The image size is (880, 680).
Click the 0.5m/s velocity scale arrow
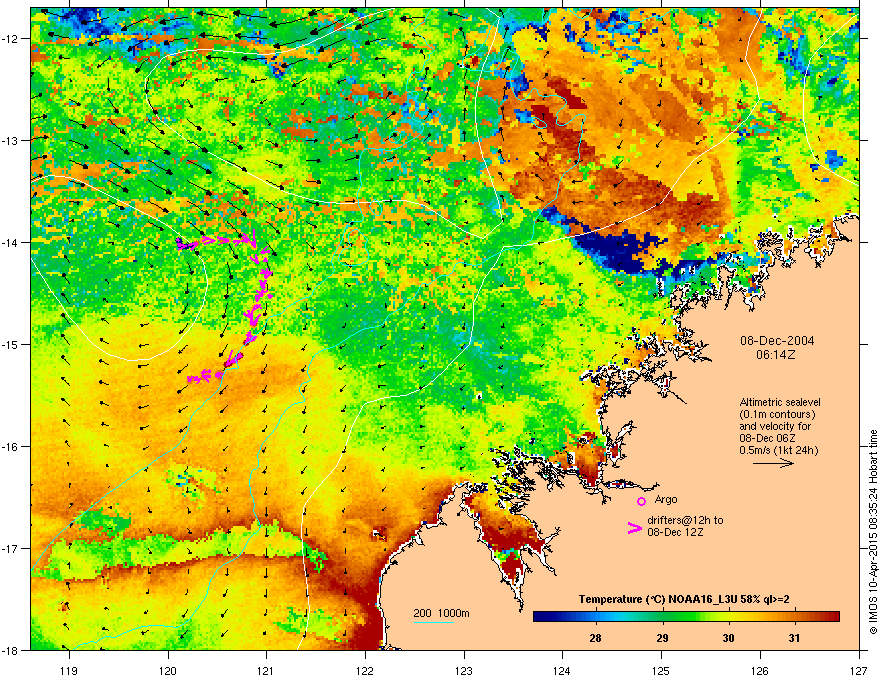(773, 463)
